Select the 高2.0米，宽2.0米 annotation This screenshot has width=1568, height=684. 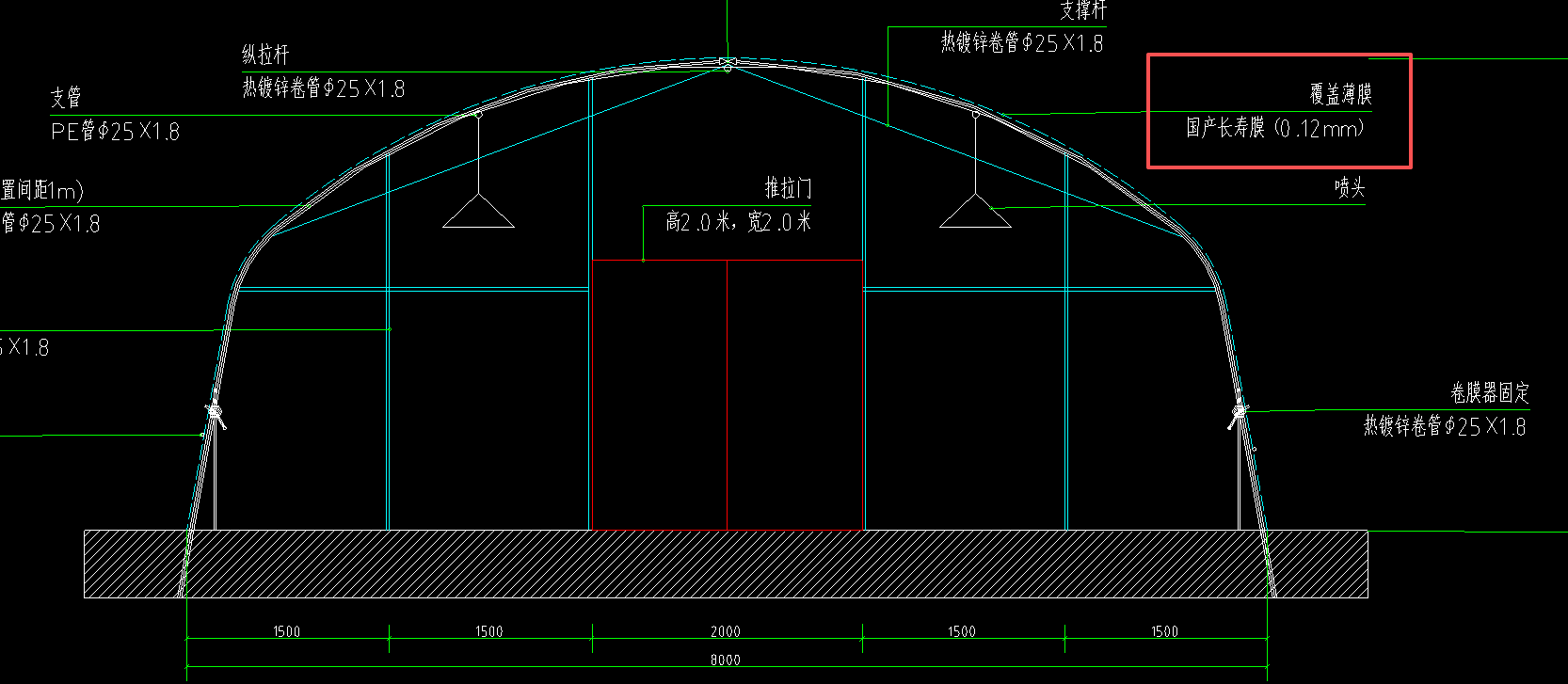738,222
